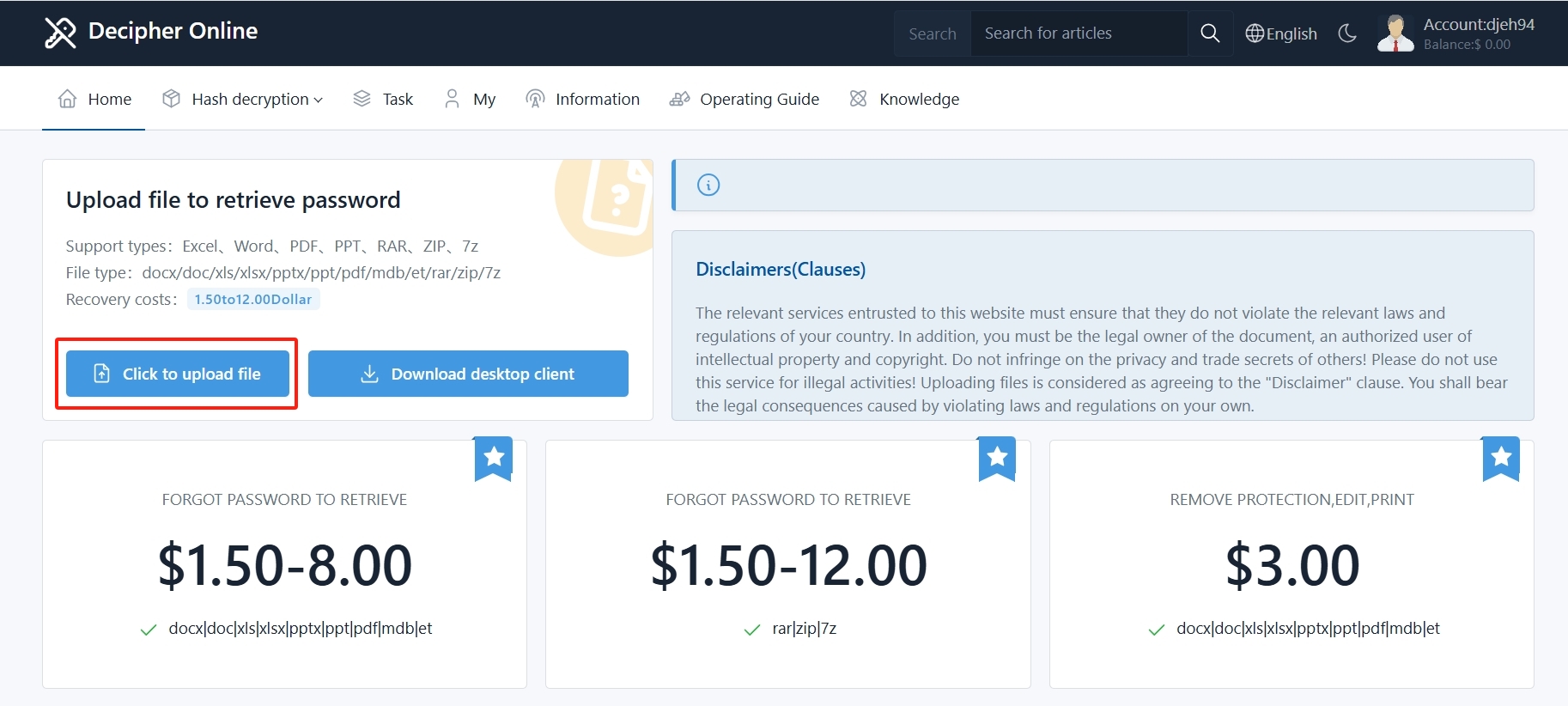Screen dimensions: 1568x706
Task: Toggle dark mode with moon icon
Action: pyautogui.click(x=1347, y=33)
